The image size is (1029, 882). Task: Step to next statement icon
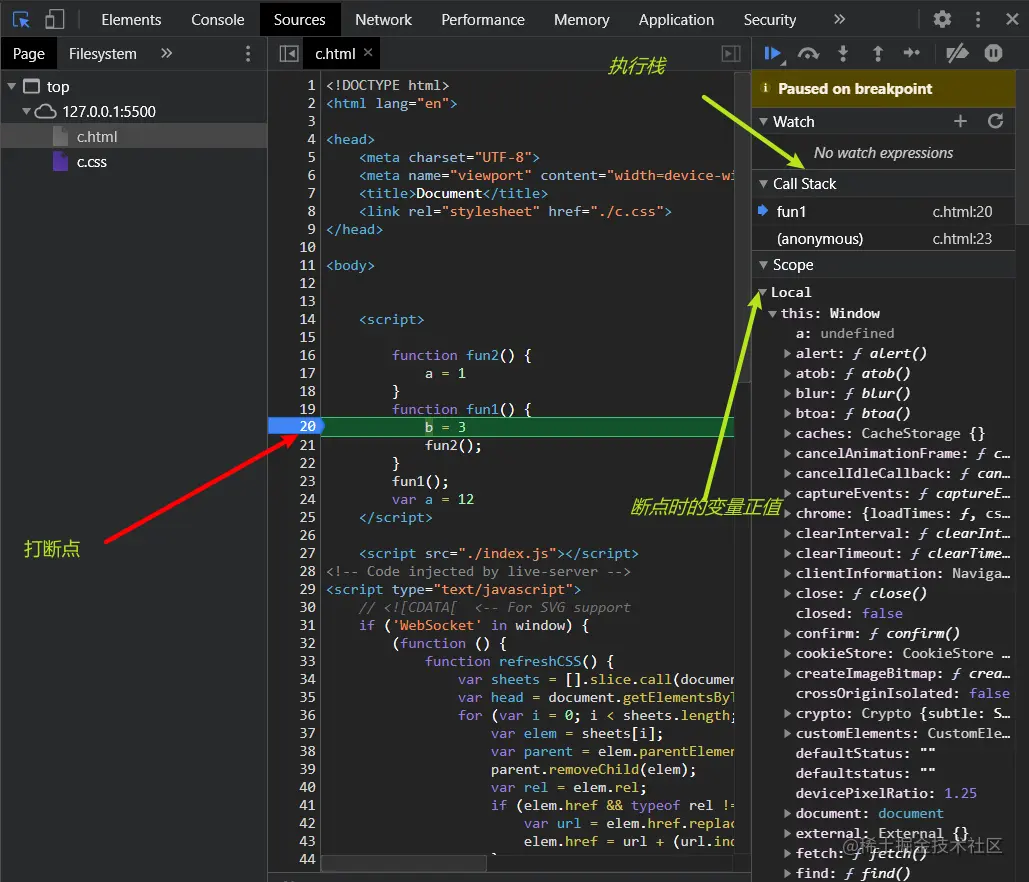coord(912,53)
